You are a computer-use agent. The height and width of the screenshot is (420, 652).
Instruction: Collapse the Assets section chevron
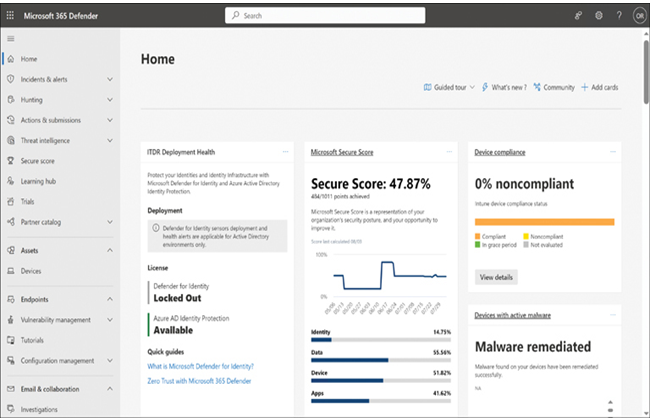pyautogui.click(x=110, y=250)
